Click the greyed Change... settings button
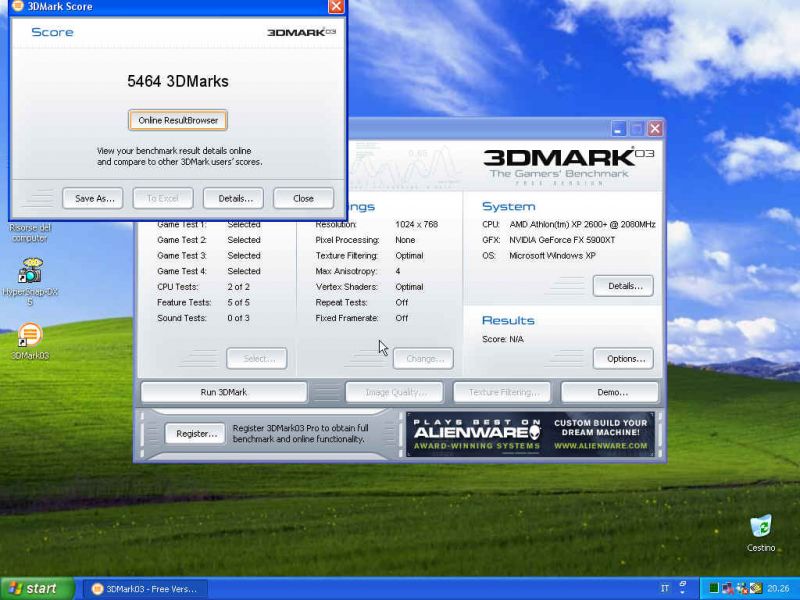This screenshot has width=800, height=600. pyautogui.click(x=423, y=359)
